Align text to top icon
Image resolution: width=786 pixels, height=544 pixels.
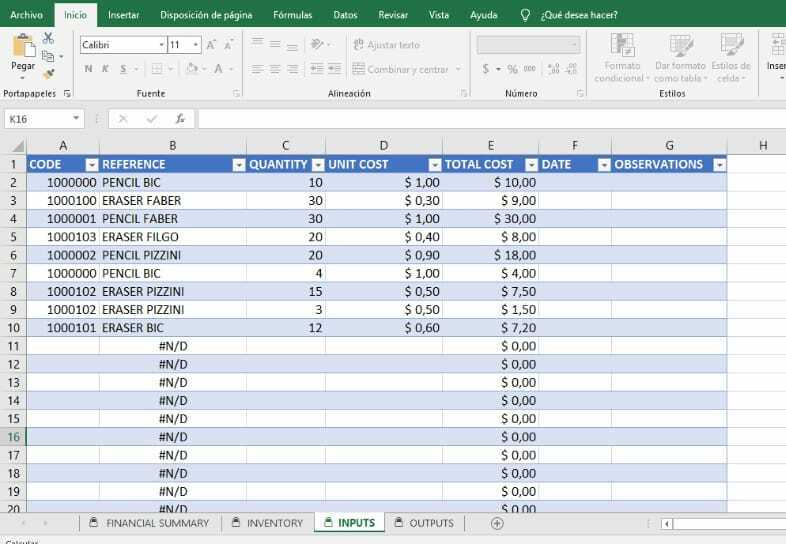257,44
